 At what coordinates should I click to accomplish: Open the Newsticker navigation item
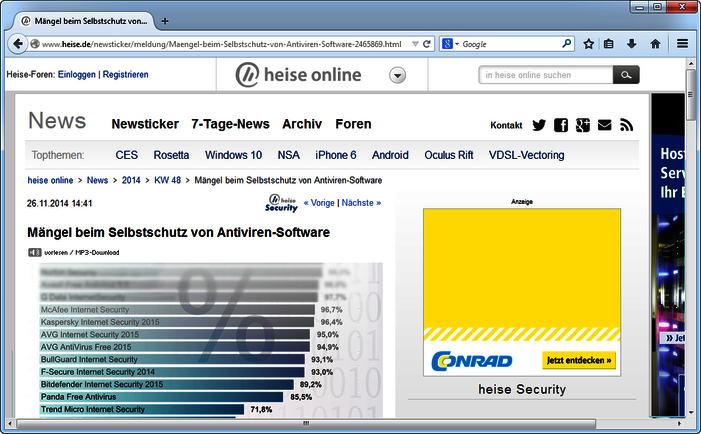pos(145,124)
